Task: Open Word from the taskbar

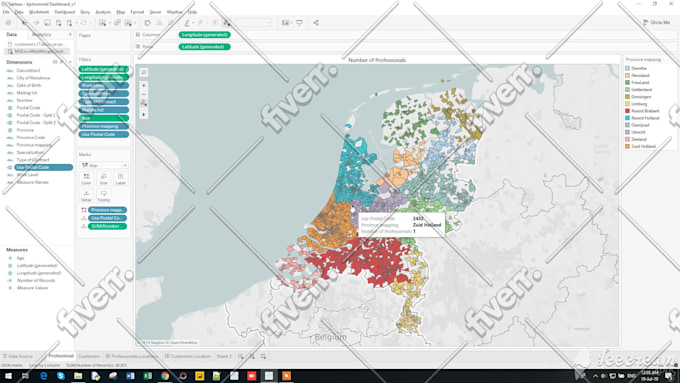Action: point(130,376)
